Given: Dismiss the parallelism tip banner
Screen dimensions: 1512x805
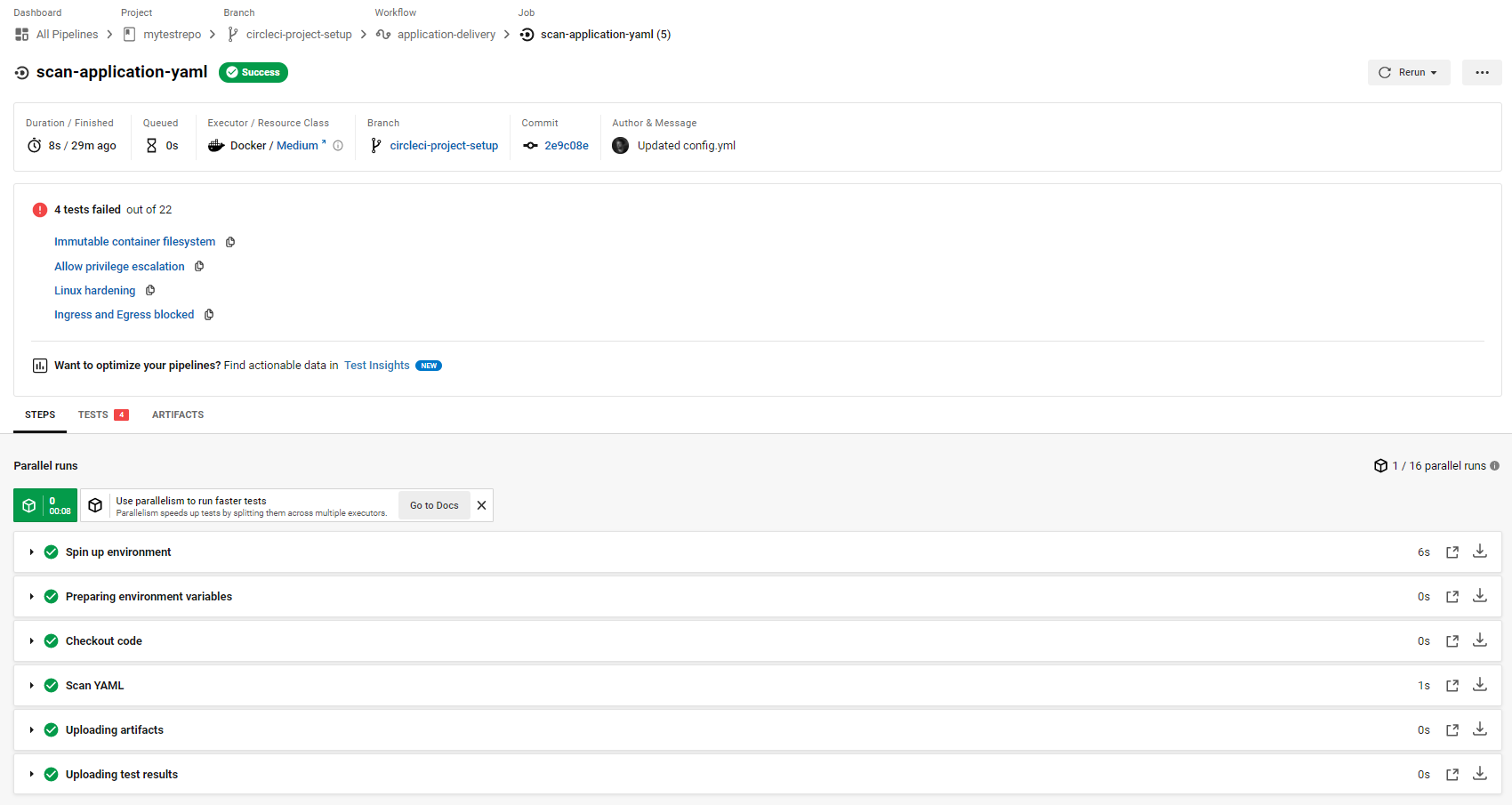Looking at the screenshot, I should (481, 505).
